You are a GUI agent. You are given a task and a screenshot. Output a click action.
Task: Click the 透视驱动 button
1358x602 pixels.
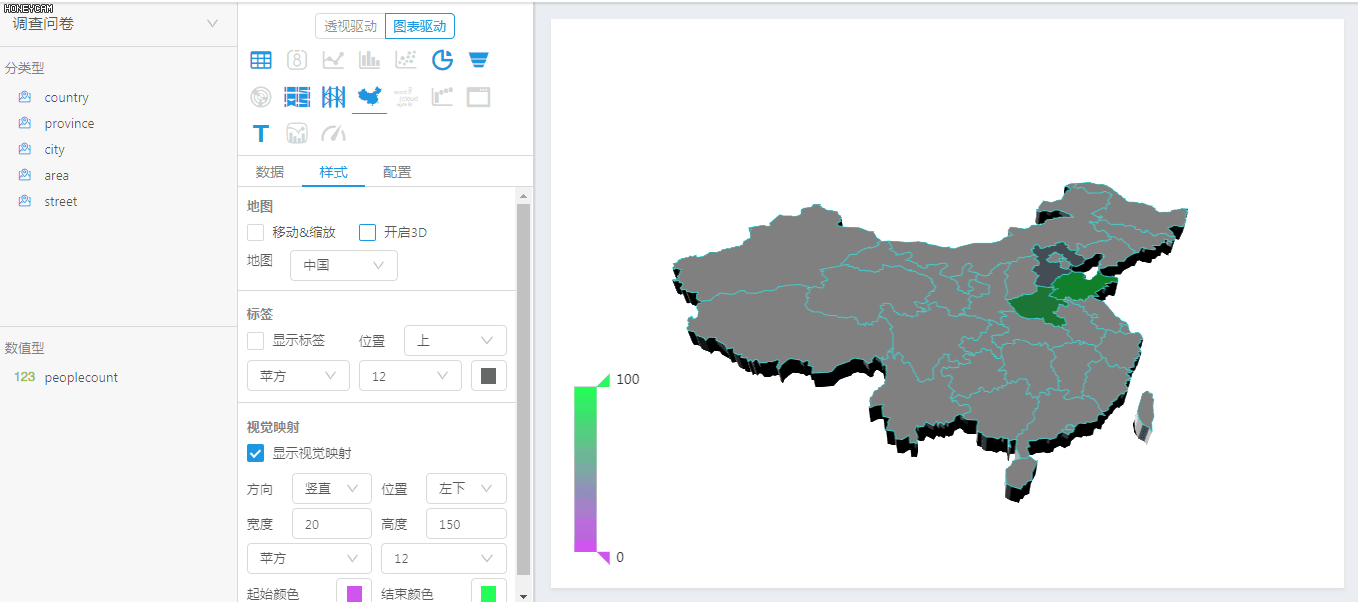point(349,26)
